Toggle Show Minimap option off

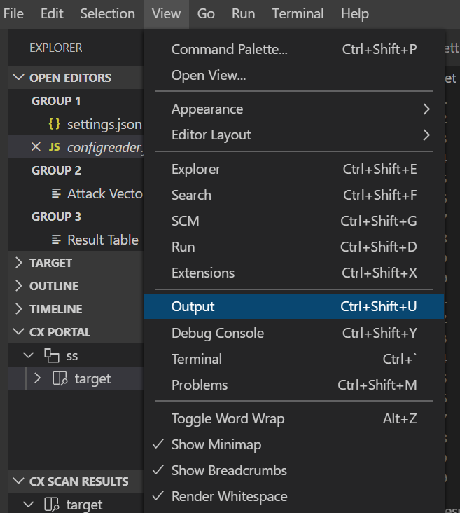tap(217, 444)
